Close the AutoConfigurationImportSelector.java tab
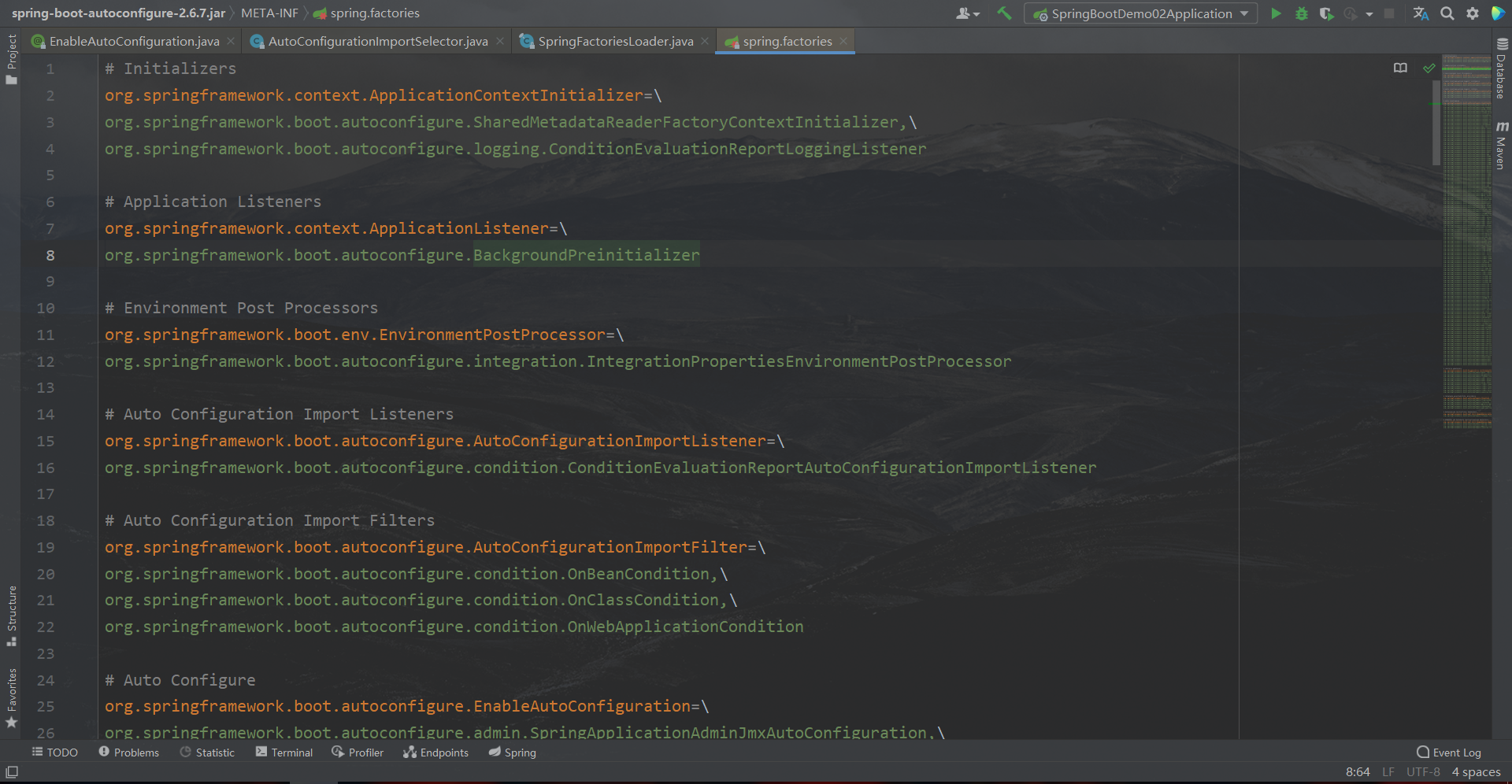The image size is (1512, 784). click(500, 42)
